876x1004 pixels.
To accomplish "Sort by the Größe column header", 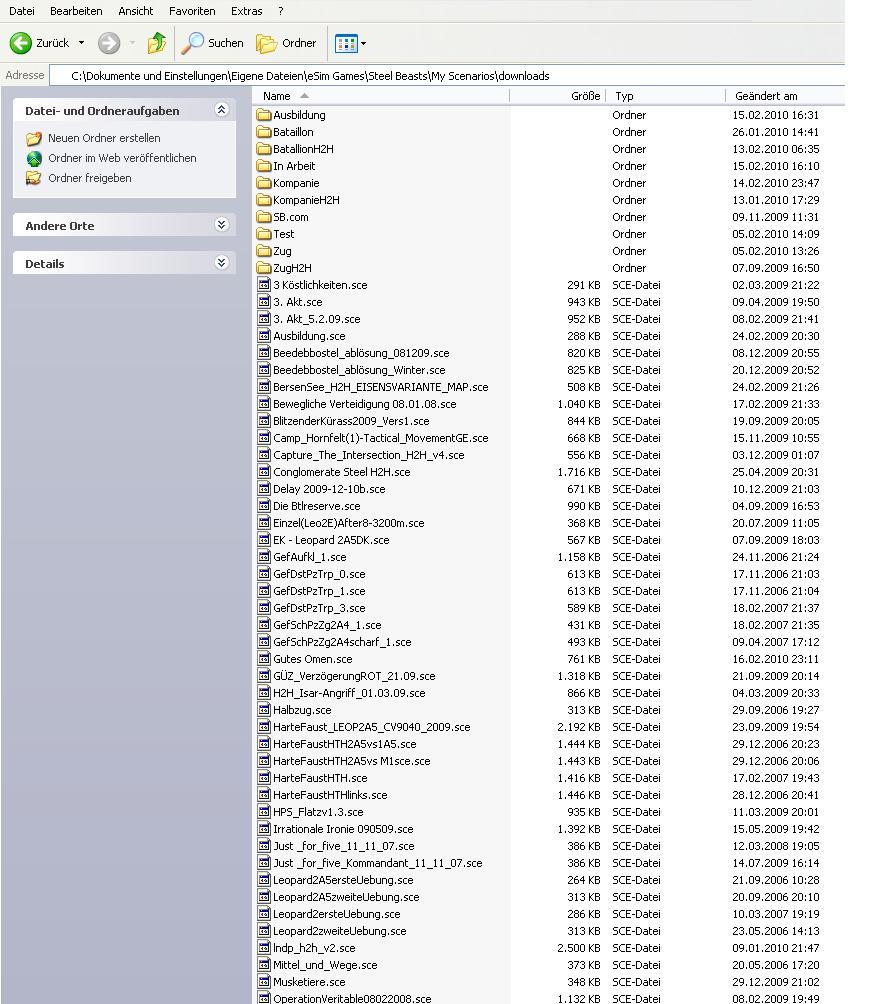I will (585, 96).
